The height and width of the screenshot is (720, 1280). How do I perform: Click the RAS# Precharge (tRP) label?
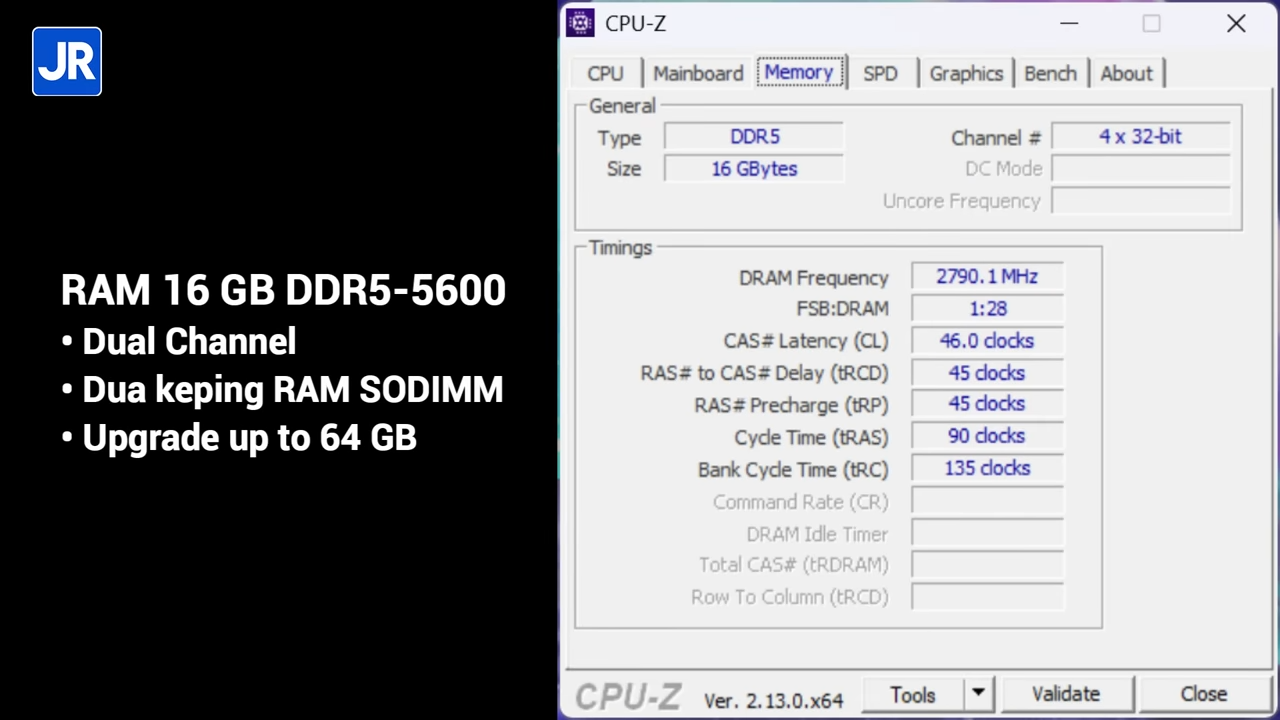[791, 405]
